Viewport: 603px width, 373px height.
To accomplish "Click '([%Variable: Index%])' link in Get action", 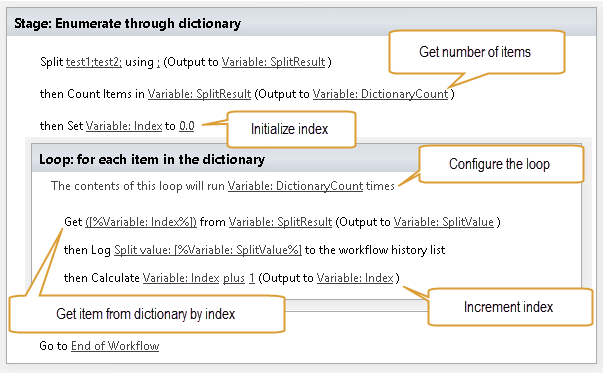I will pyautogui.click(x=141, y=222).
